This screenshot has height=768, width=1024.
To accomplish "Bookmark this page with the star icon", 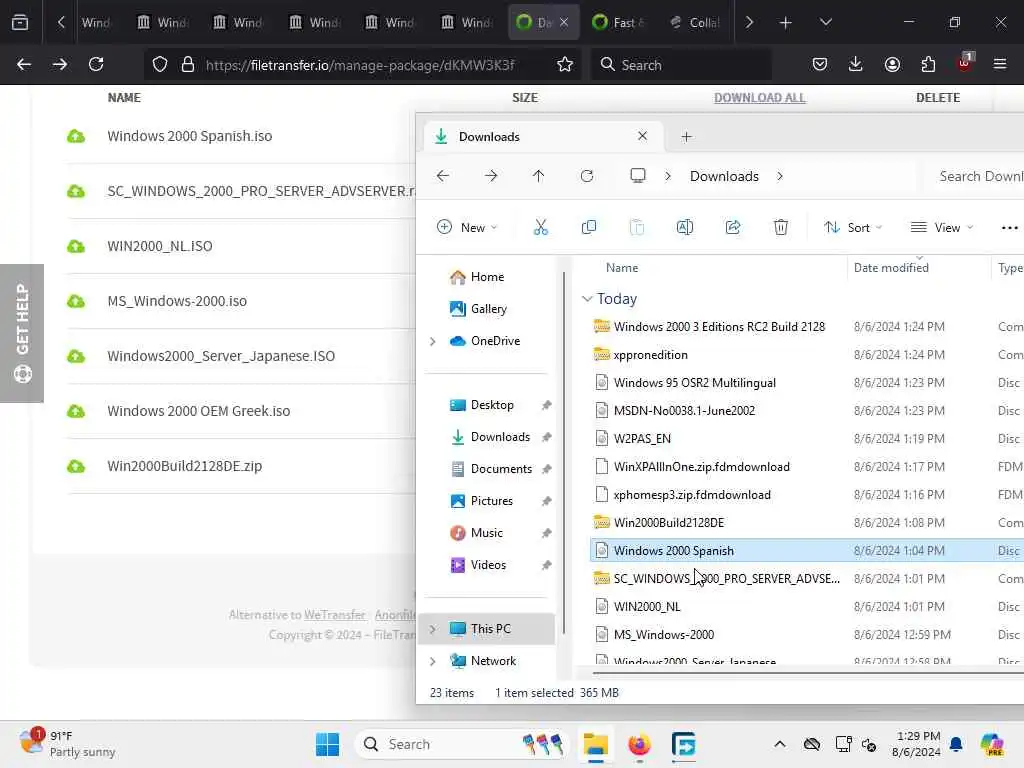I will [565, 64].
